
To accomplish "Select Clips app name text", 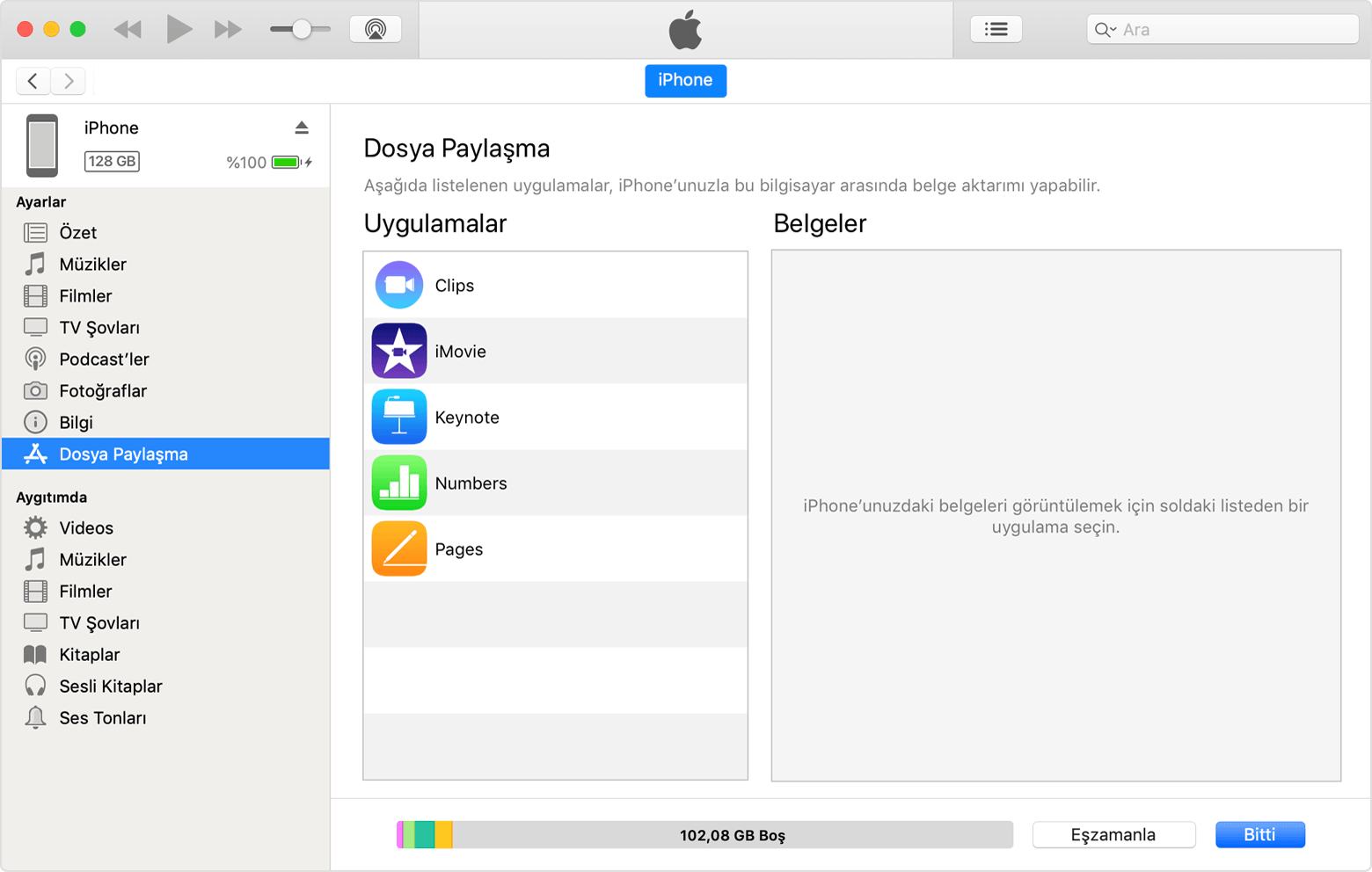I will (455, 286).
